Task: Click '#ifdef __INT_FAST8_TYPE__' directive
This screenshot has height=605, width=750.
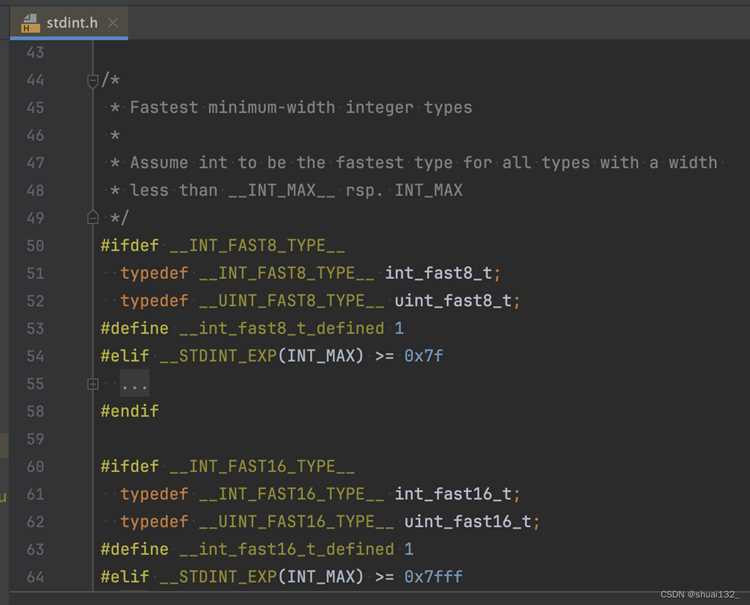Action: pos(223,246)
